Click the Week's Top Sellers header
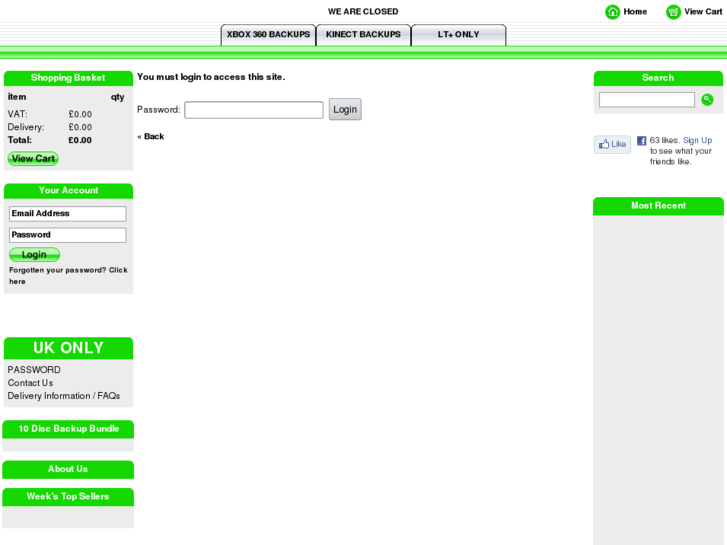The height and width of the screenshot is (545, 727). tap(68, 497)
